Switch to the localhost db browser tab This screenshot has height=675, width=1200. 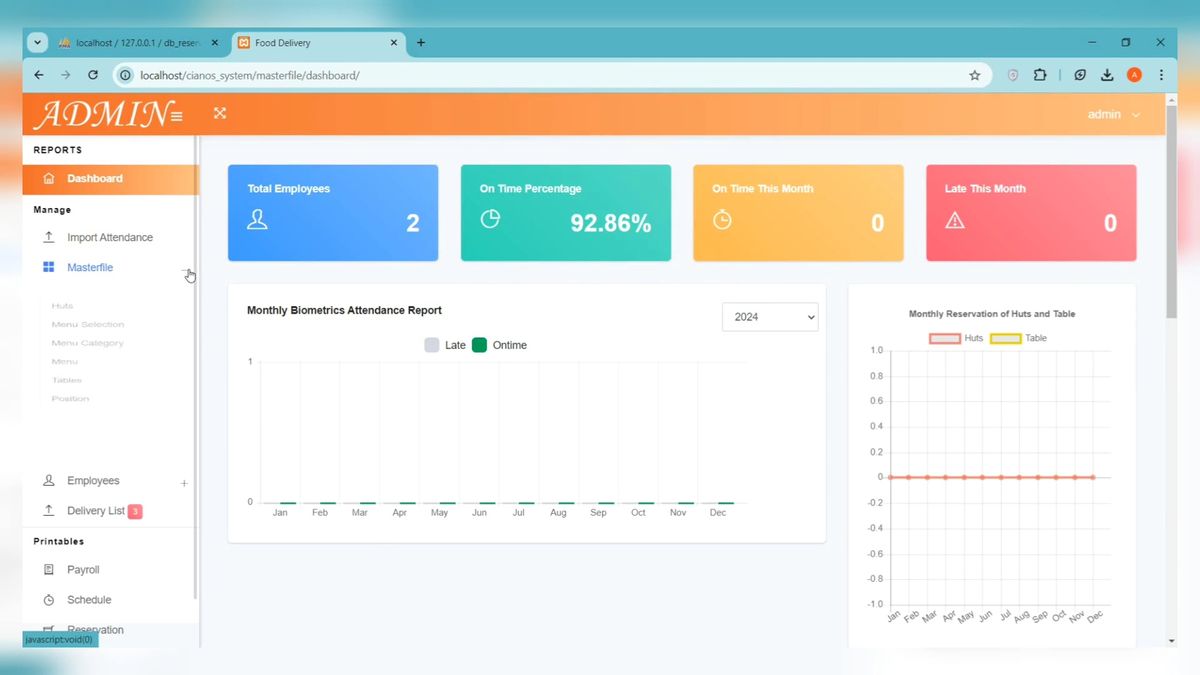pyautogui.click(x=130, y=43)
